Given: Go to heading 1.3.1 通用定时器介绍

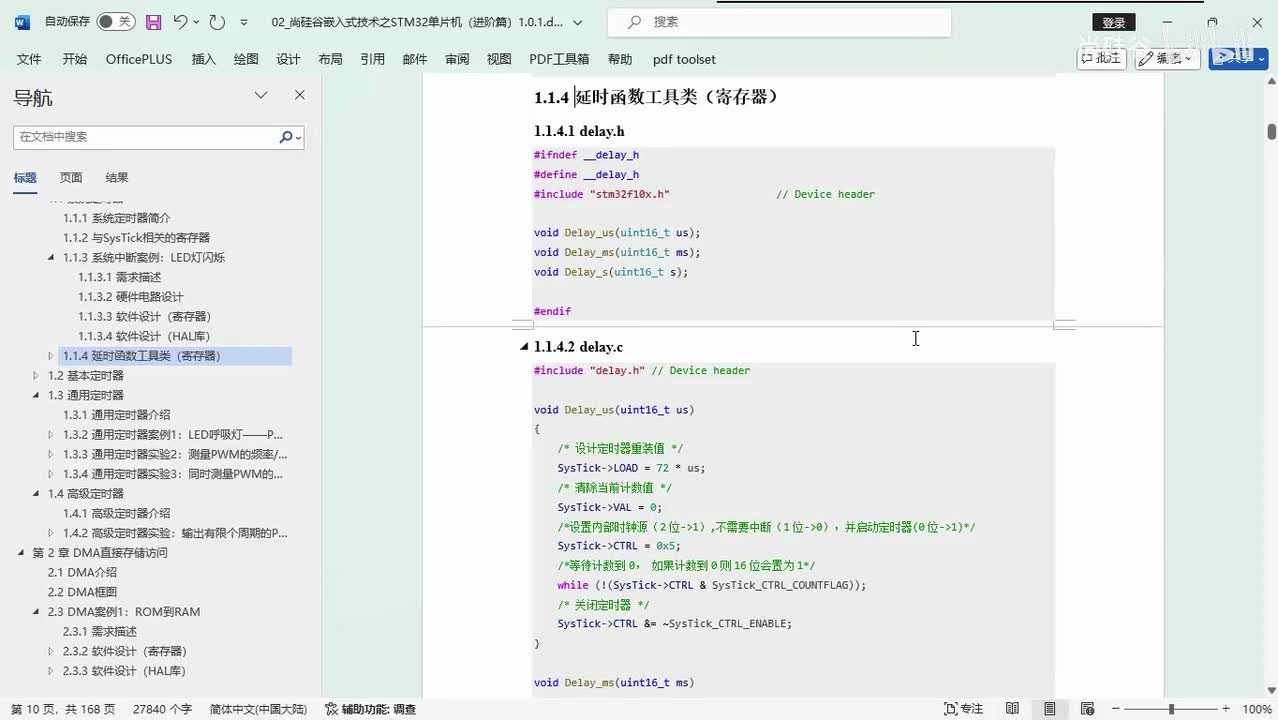Looking at the screenshot, I should pyautogui.click(x=117, y=415).
